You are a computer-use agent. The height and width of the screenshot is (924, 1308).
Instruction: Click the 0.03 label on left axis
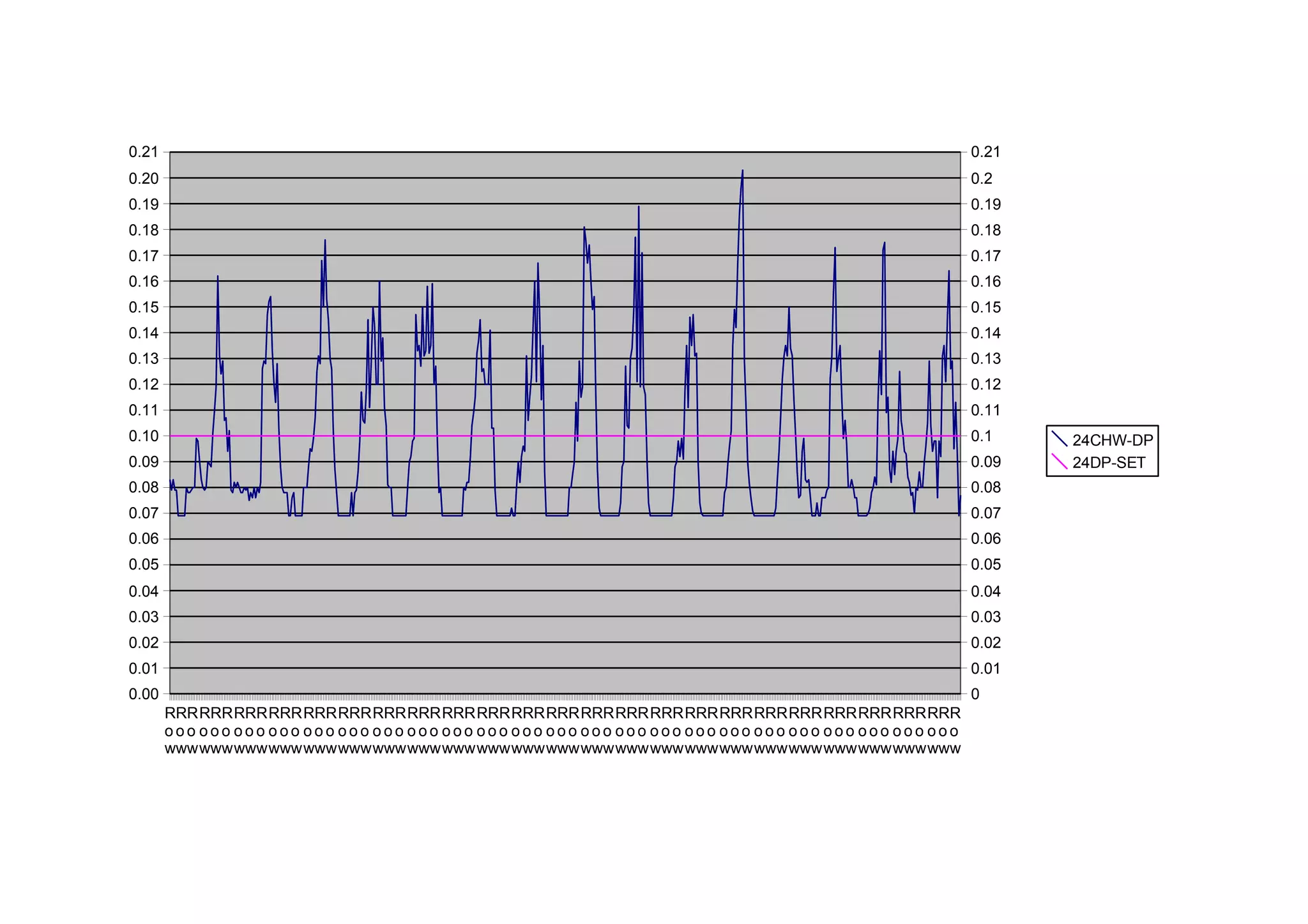pos(143,617)
